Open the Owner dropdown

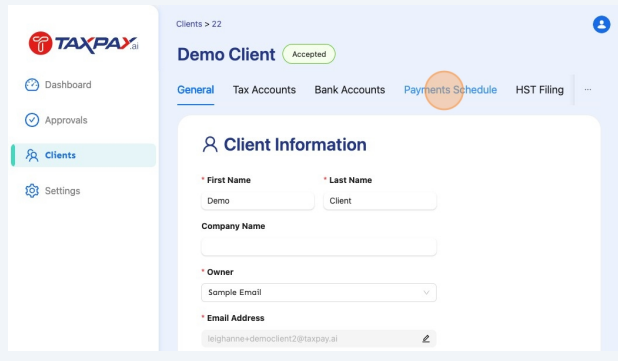coord(318,292)
